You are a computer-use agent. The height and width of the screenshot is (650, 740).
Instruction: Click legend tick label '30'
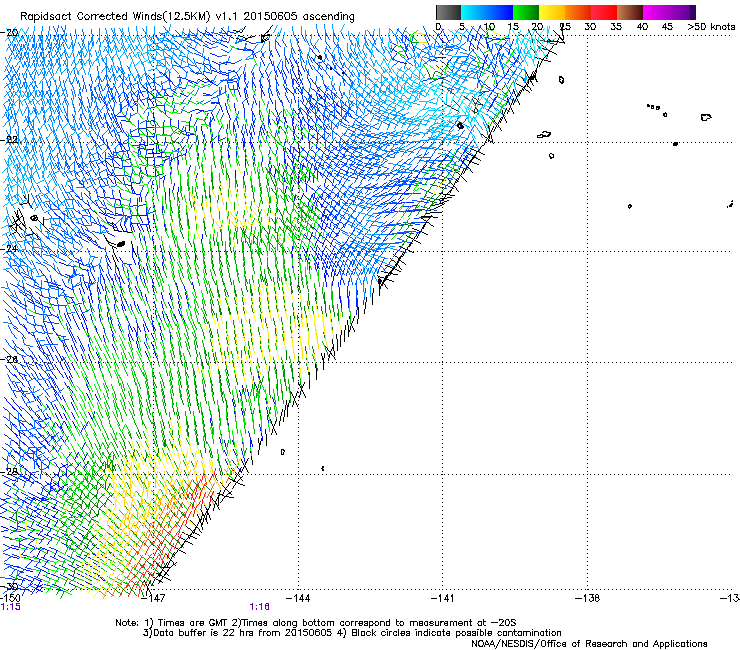coord(590,27)
